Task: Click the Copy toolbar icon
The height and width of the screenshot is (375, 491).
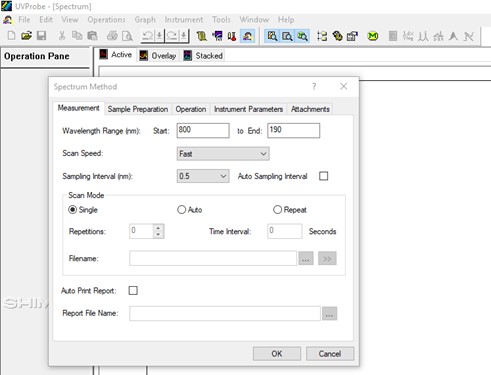Action: 77,35
